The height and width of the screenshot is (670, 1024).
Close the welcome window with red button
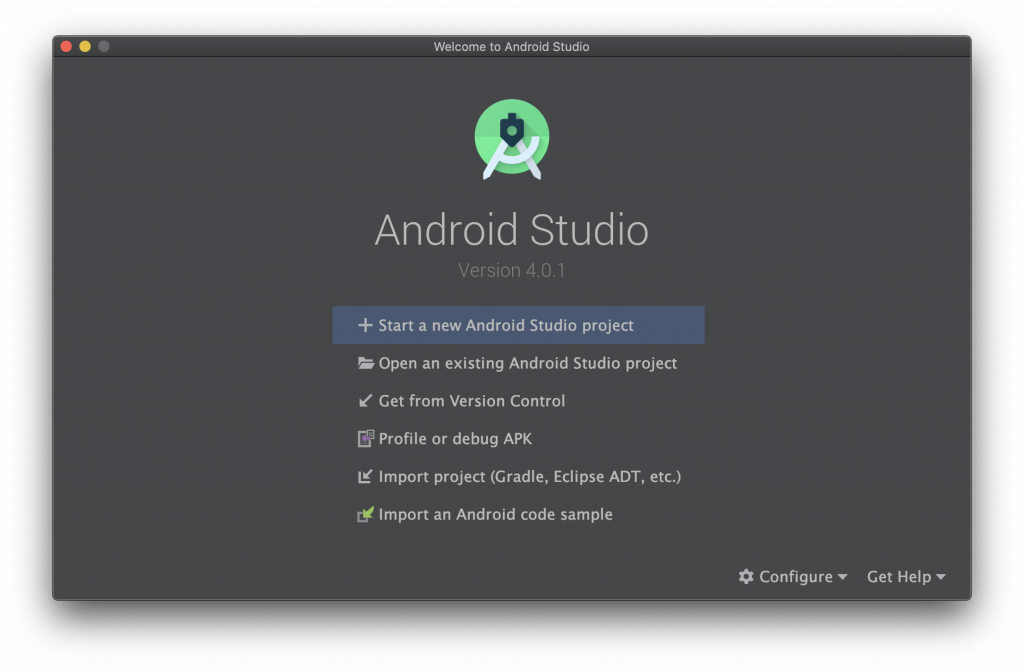tap(66, 46)
